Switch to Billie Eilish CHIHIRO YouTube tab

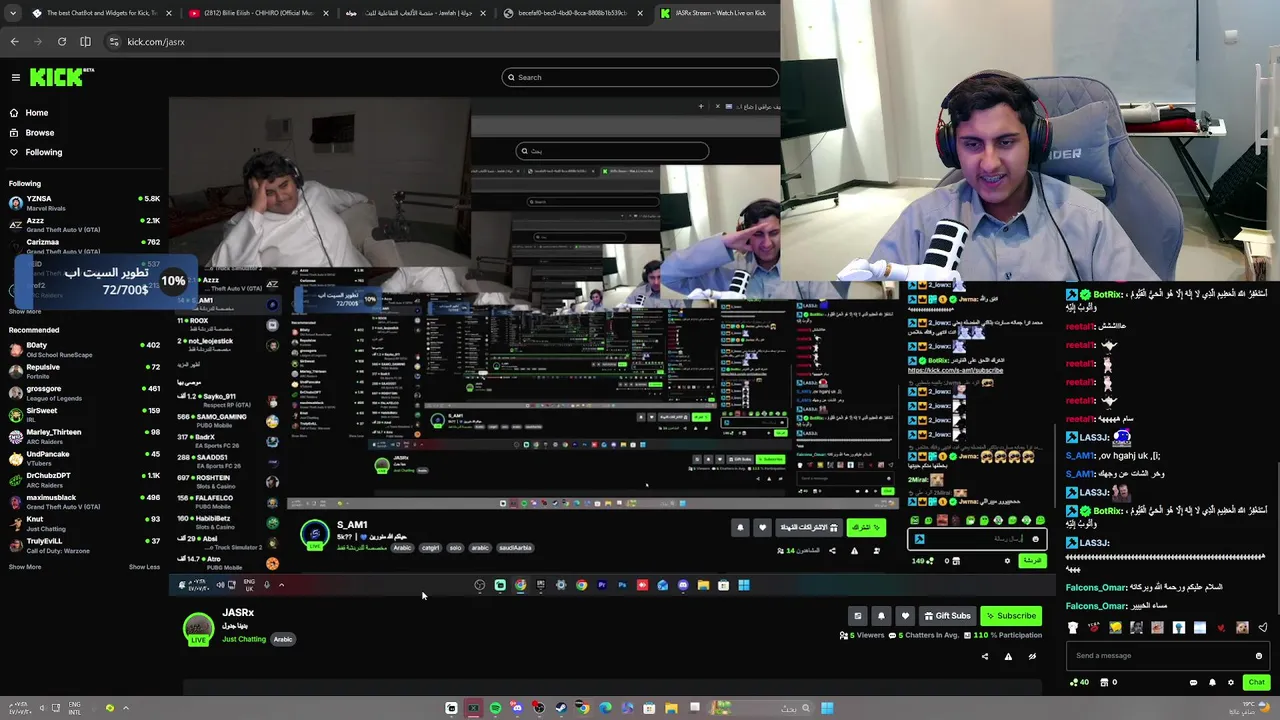pos(258,13)
